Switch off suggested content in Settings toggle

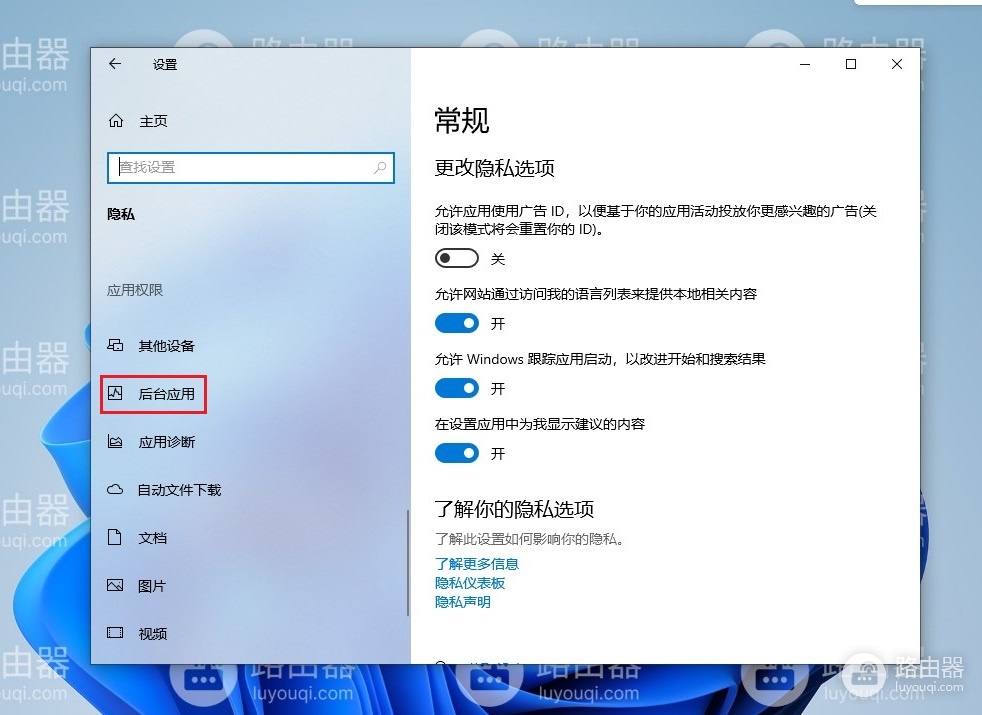click(x=457, y=453)
